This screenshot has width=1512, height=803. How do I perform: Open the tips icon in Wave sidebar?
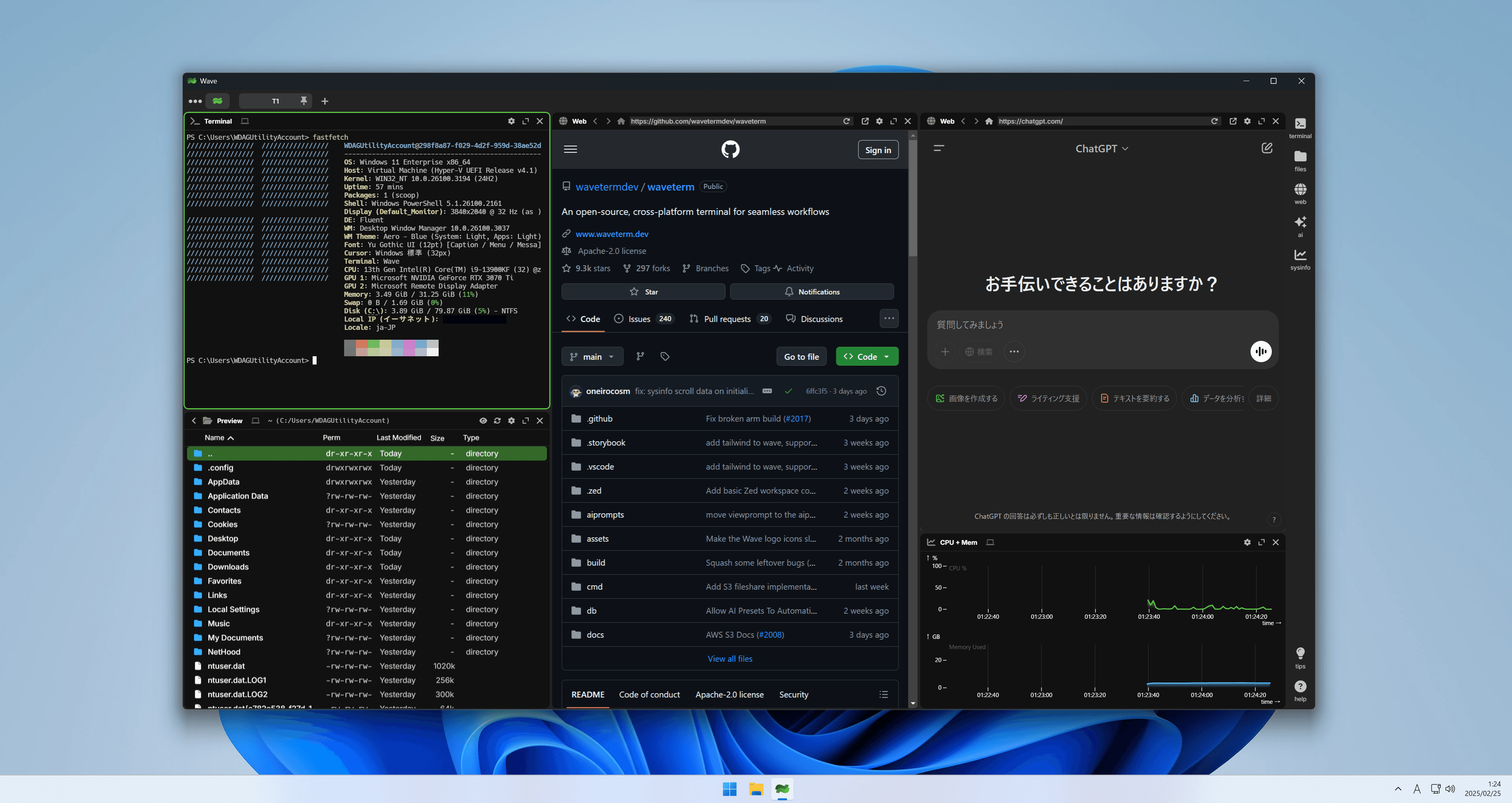[1299, 657]
